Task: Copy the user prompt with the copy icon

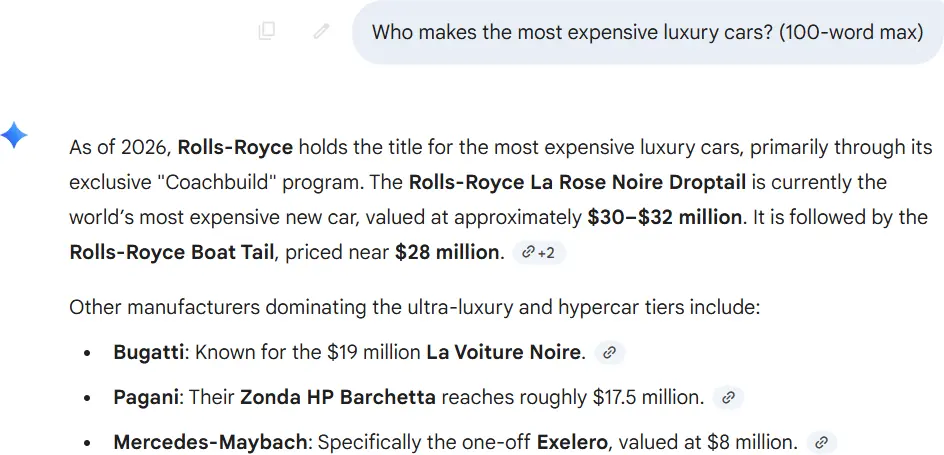Action: (266, 31)
